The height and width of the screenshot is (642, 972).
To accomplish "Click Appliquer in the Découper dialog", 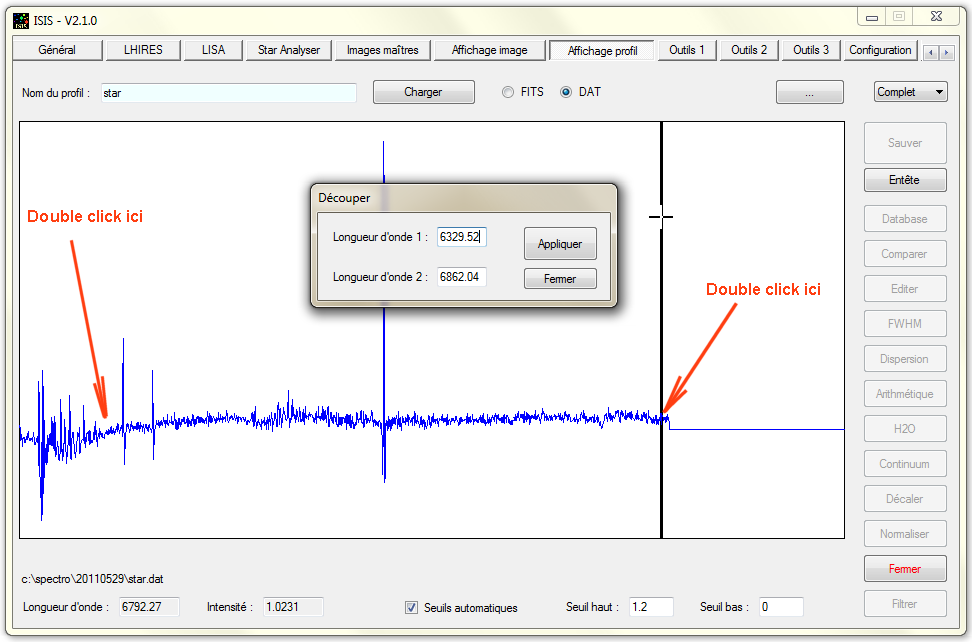I will click(560, 244).
